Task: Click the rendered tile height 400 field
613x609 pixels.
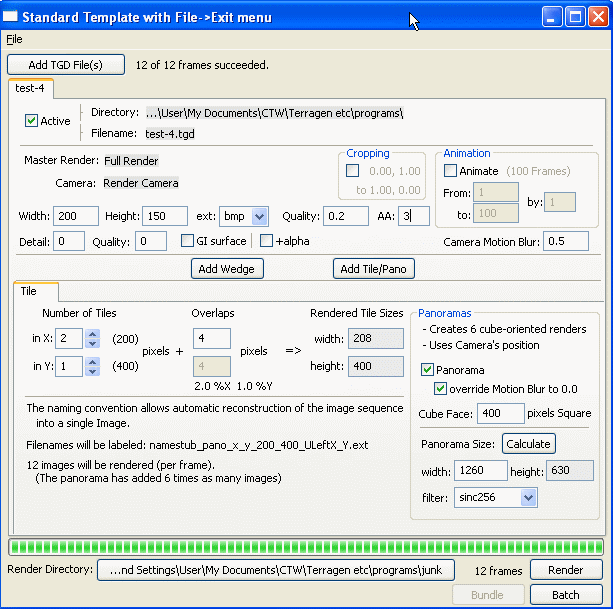Action: (x=376, y=366)
